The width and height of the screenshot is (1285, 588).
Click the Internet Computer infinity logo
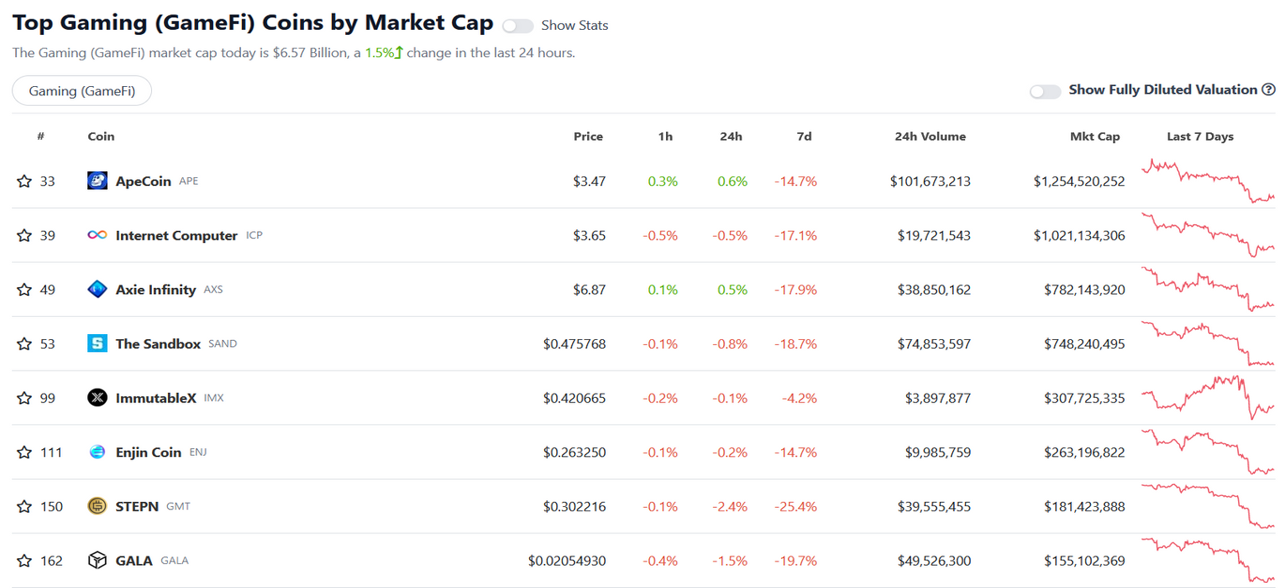coord(97,235)
